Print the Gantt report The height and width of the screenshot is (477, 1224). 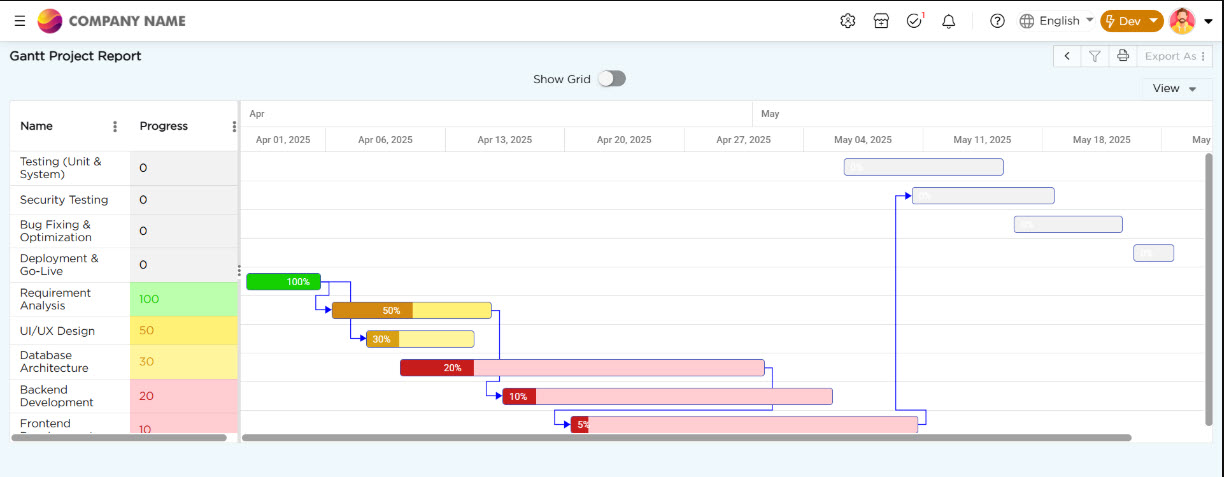click(1123, 56)
